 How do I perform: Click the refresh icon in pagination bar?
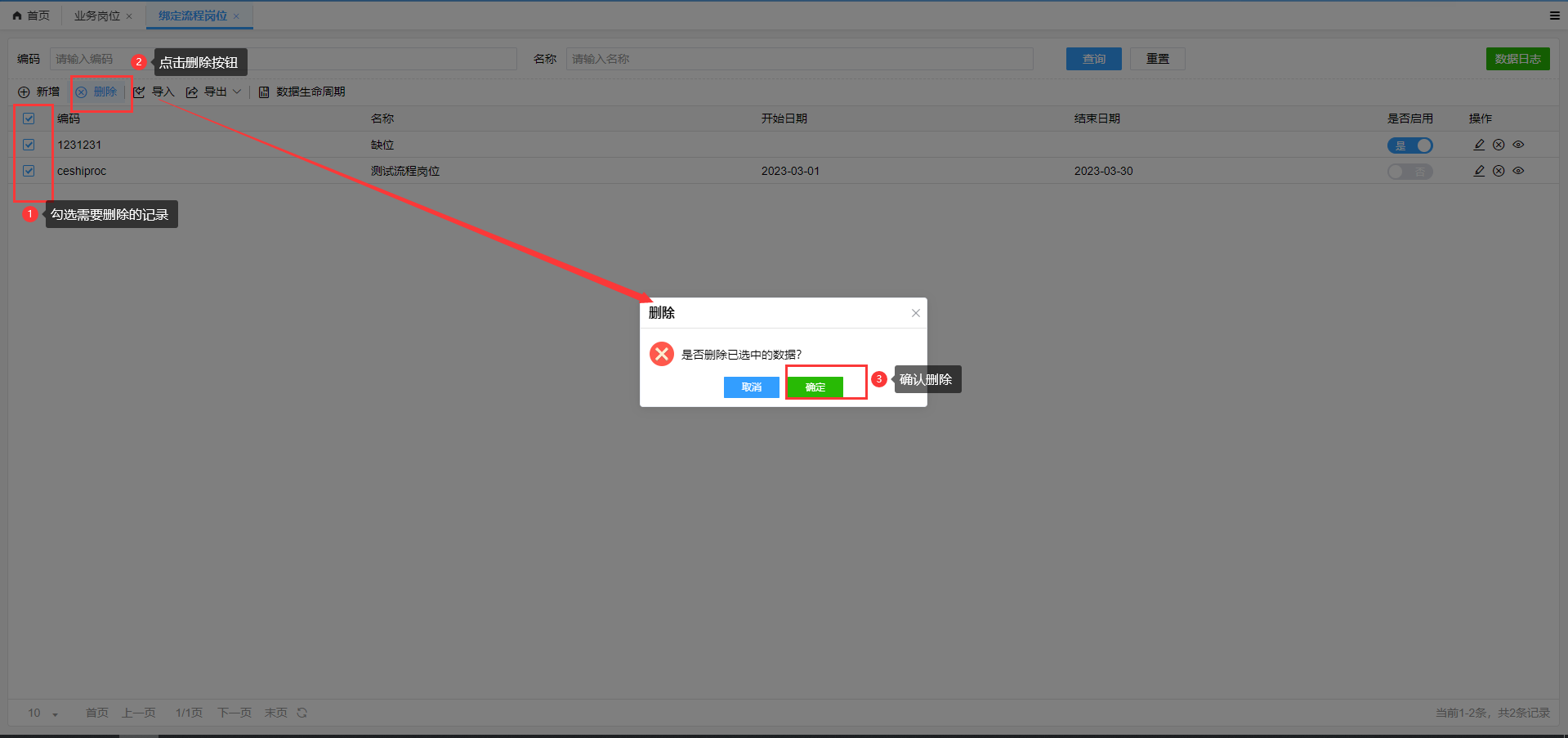[x=302, y=713]
